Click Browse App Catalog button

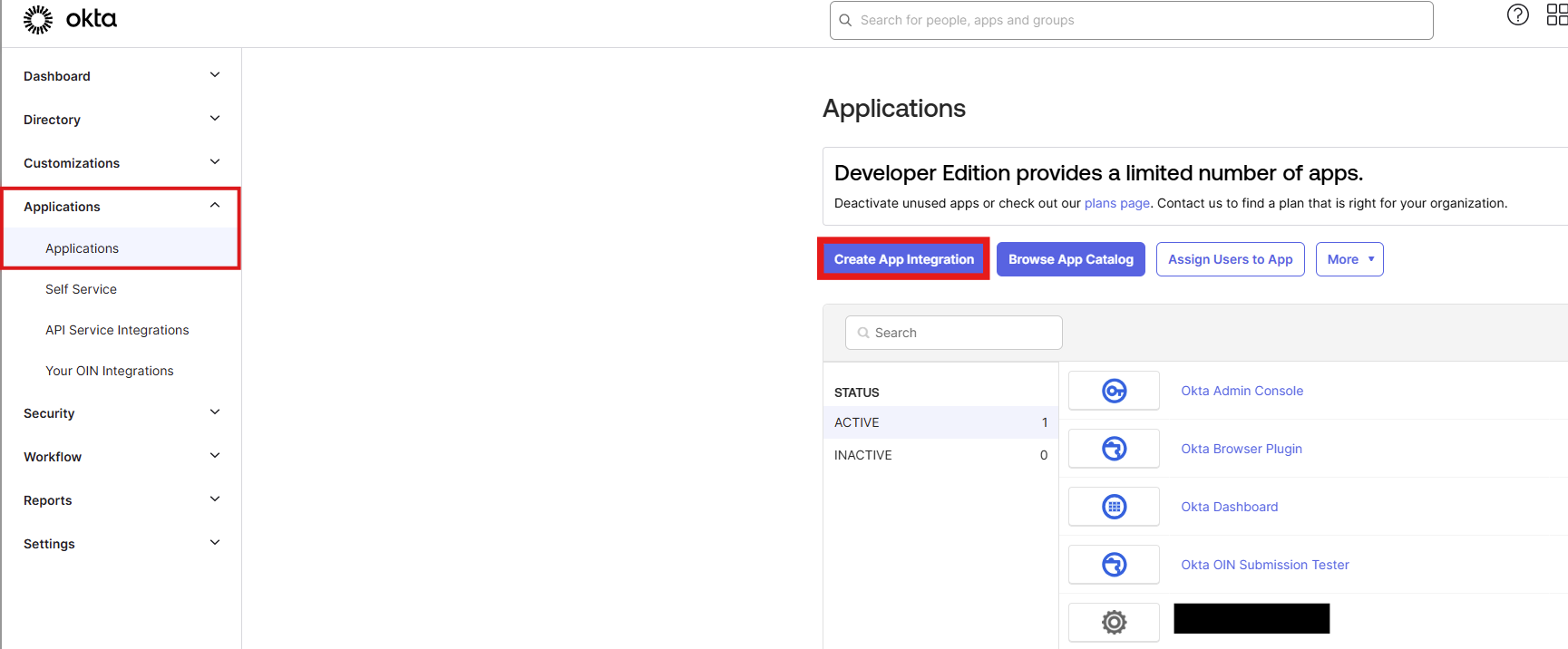(1071, 259)
